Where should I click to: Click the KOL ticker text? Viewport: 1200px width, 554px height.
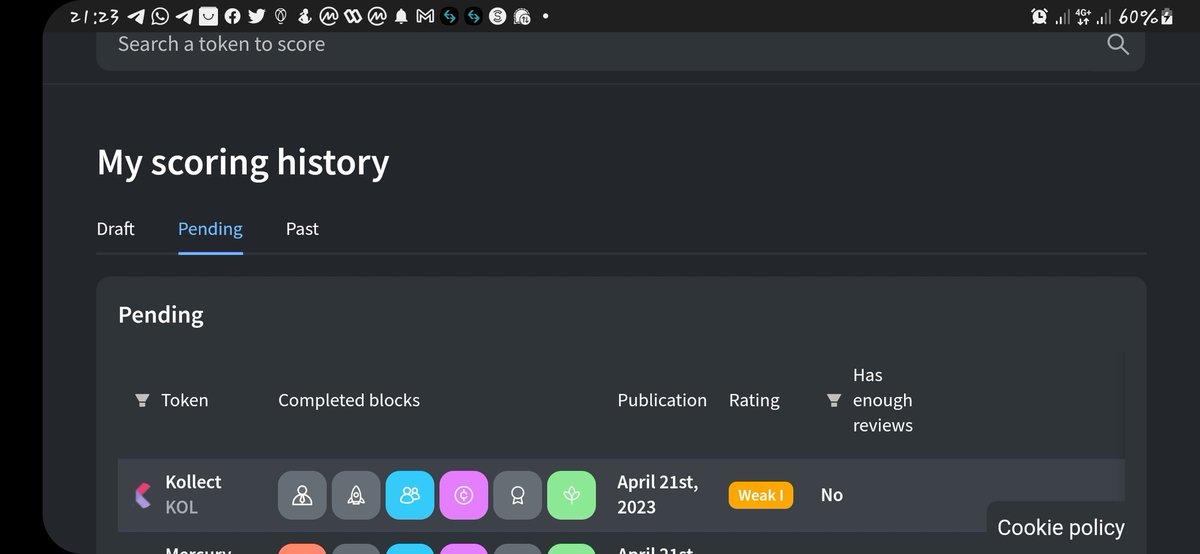182,507
